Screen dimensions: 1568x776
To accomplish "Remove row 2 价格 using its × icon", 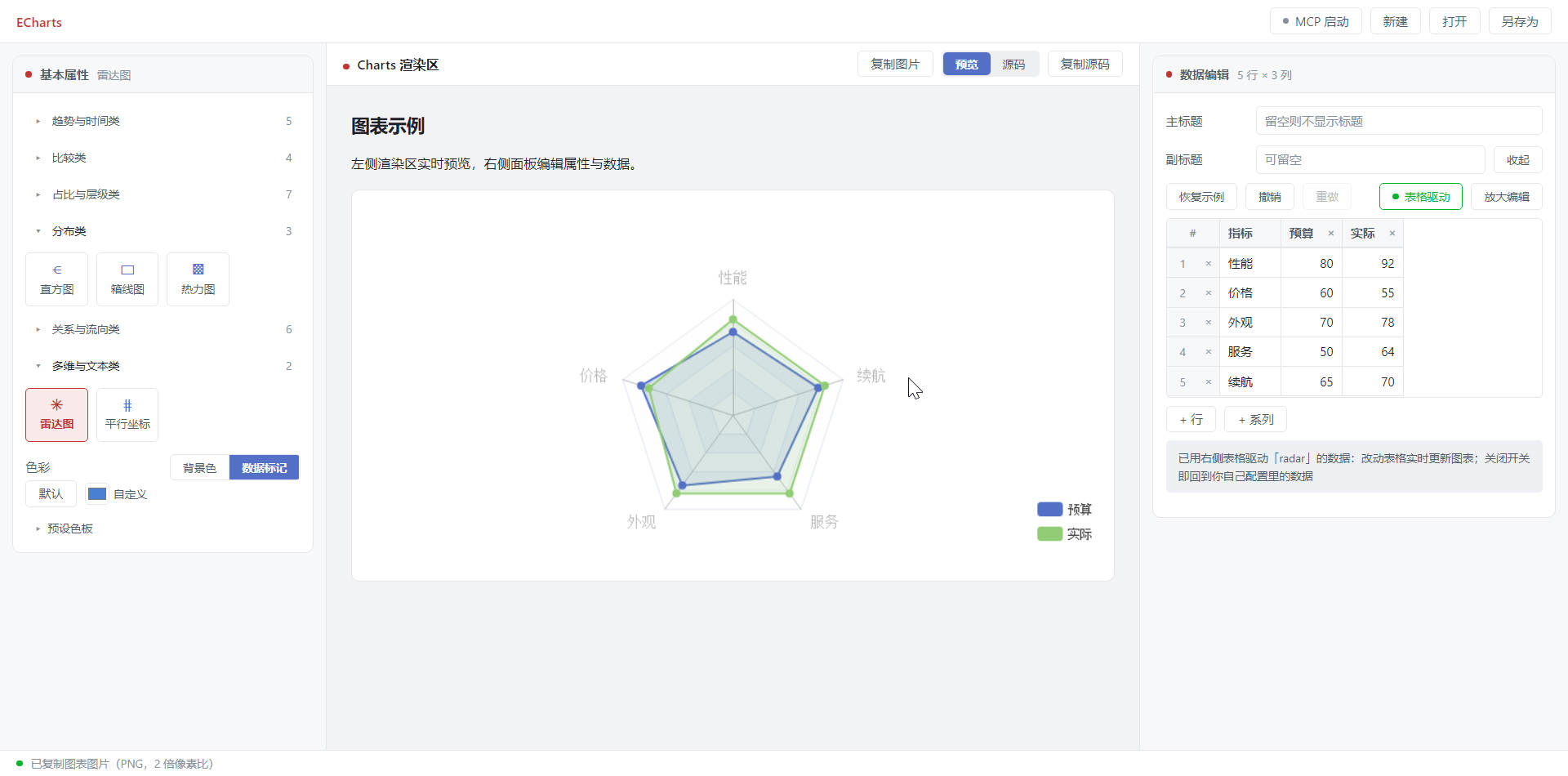I will click(1209, 293).
